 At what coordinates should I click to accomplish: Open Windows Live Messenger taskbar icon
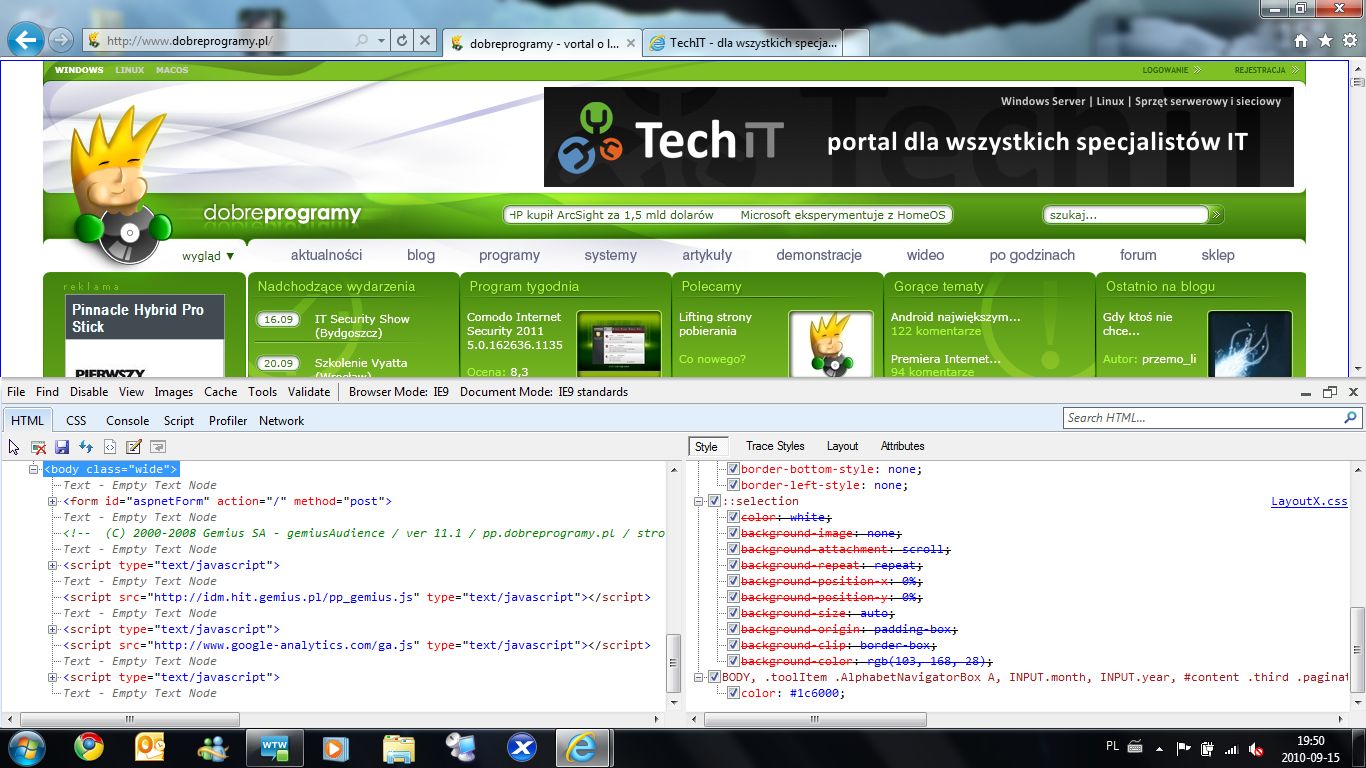pyautogui.click(x=213, y=747)
